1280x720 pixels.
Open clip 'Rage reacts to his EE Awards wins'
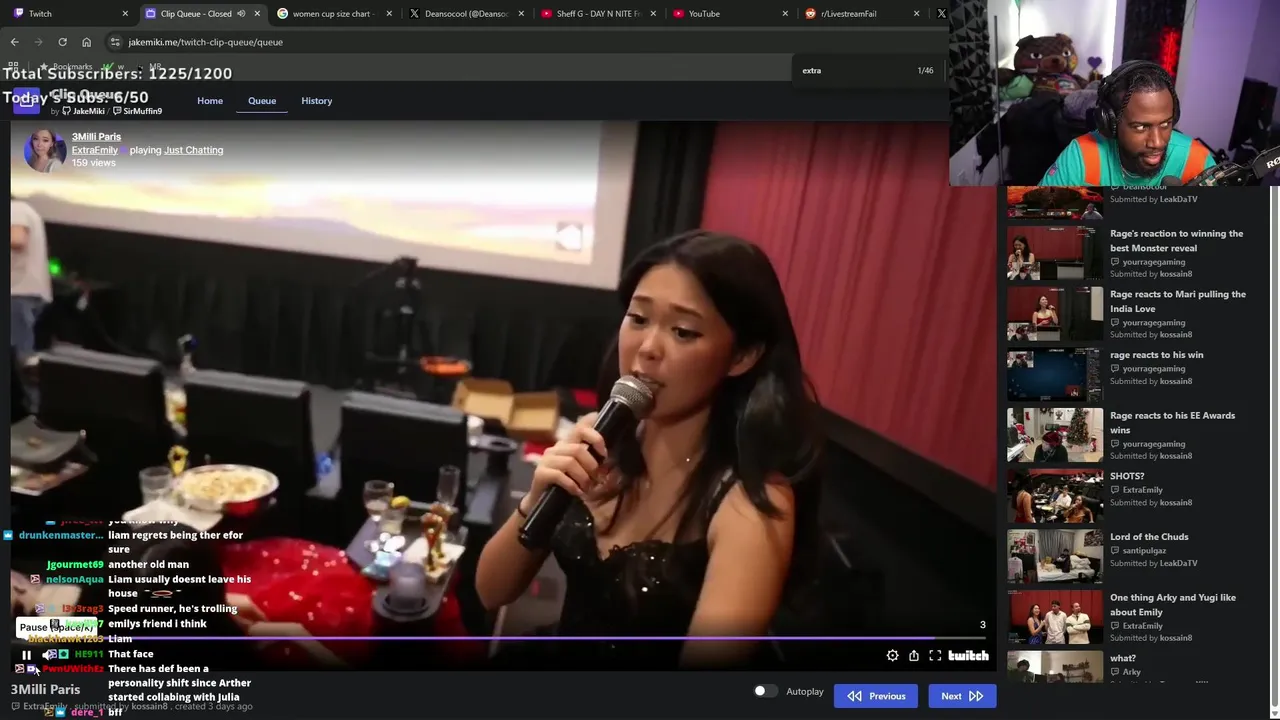pyautogui.click(x=1127, y=435)
